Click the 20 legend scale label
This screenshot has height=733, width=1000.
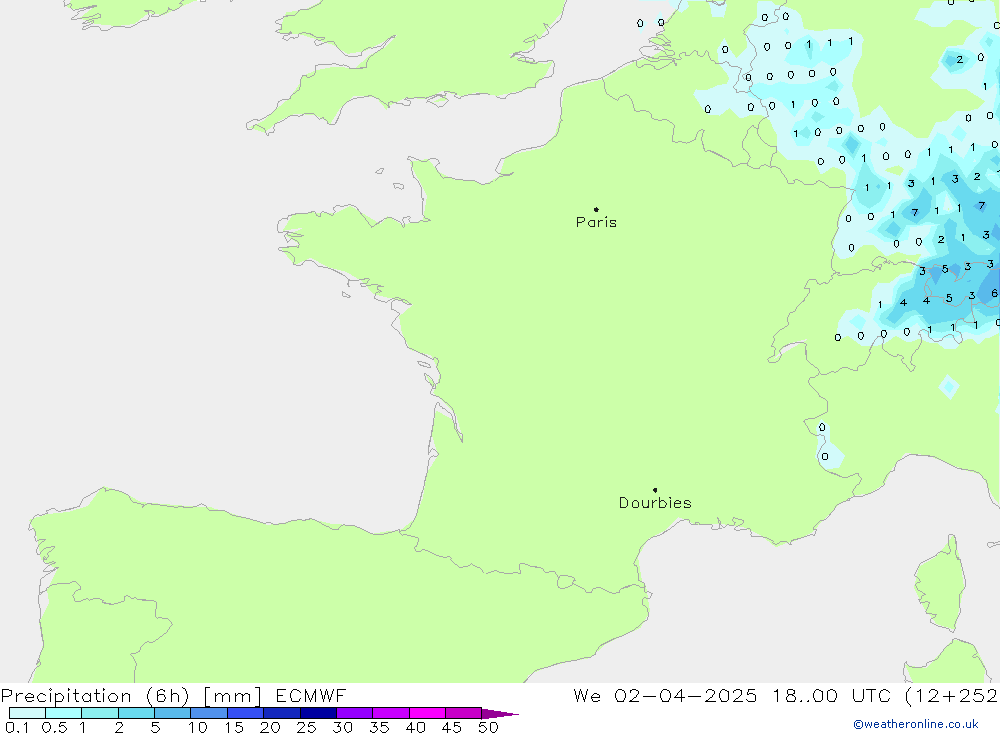pyautogui.click(x=270, y=727)
